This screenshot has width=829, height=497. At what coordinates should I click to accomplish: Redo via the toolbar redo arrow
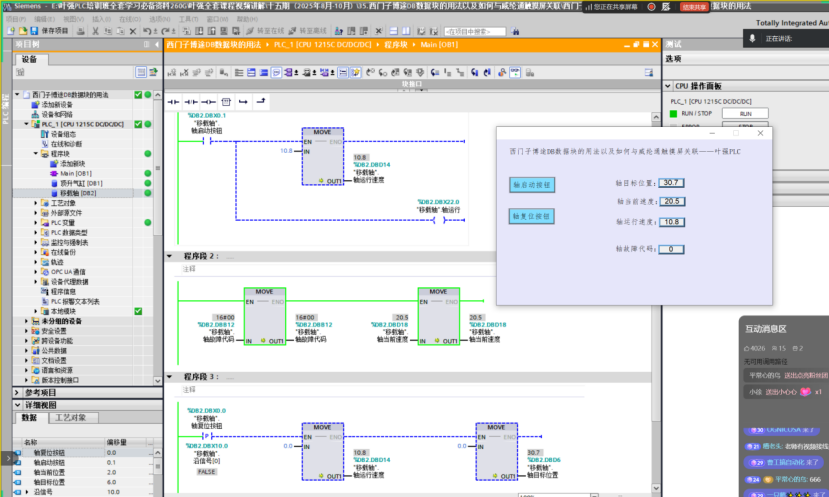165,31
